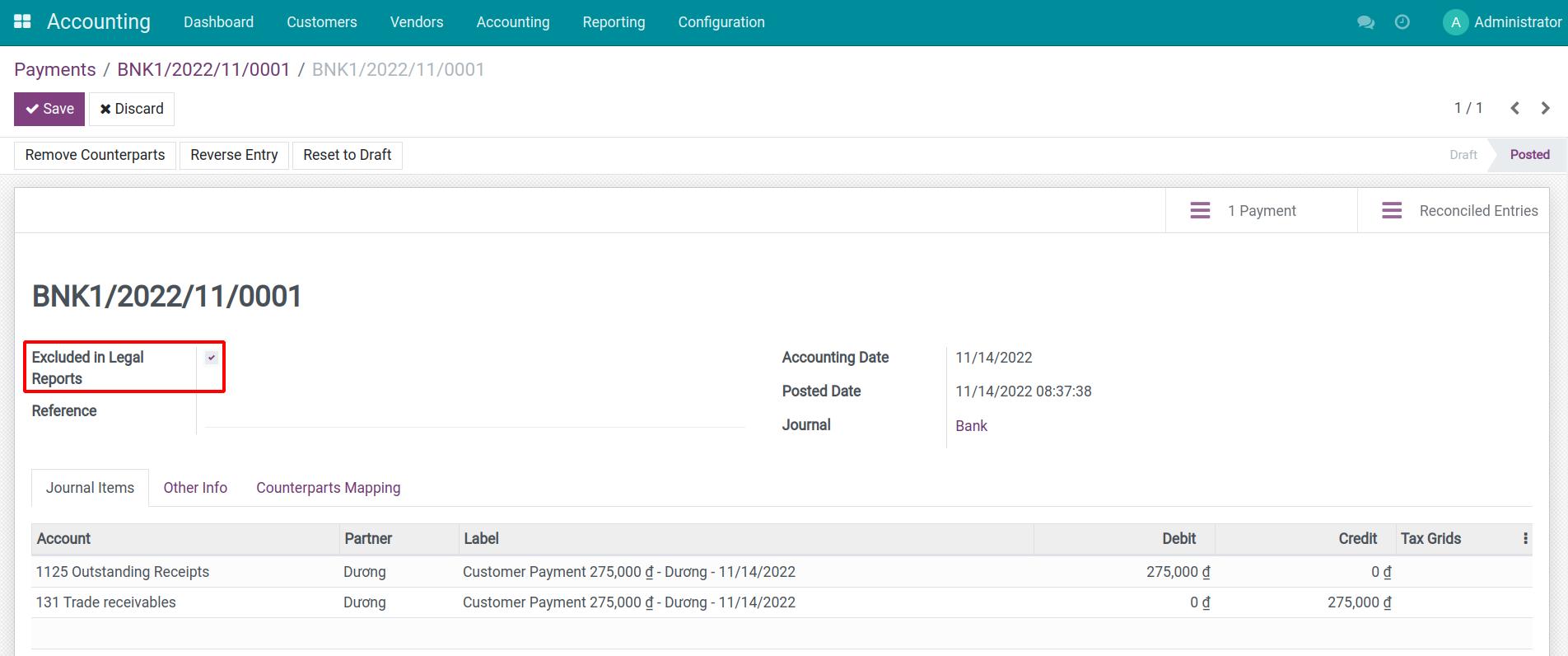The height and width of the screenshot is (656, 1568).
Task: Switch to Counterparts Mapping tab
Action: [328, 488]
